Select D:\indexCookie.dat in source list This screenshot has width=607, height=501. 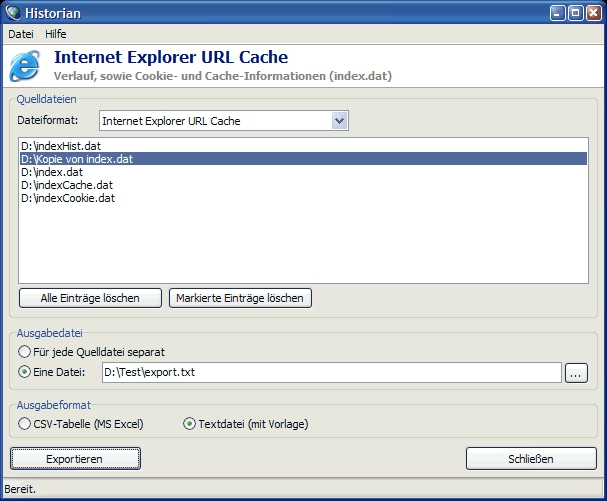coord(67,198)
